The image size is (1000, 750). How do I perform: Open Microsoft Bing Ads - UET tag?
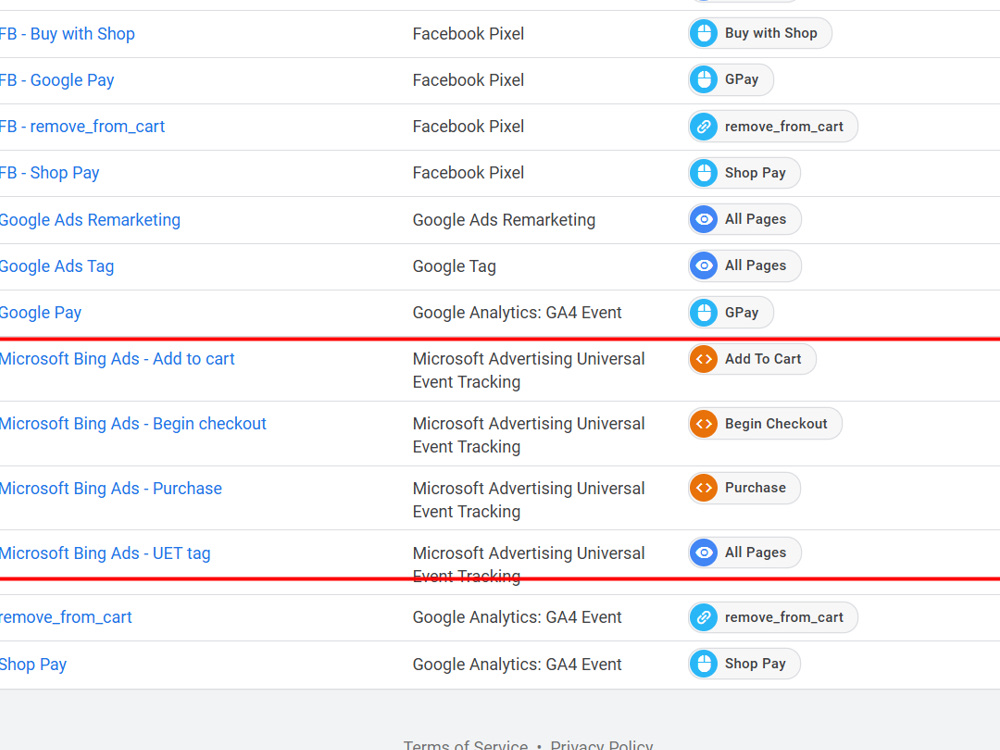(x=105, y=554)
